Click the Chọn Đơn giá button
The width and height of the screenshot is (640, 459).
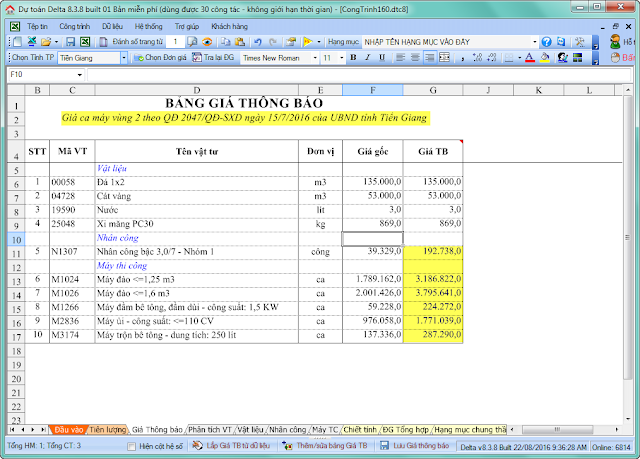coord(160,58)
